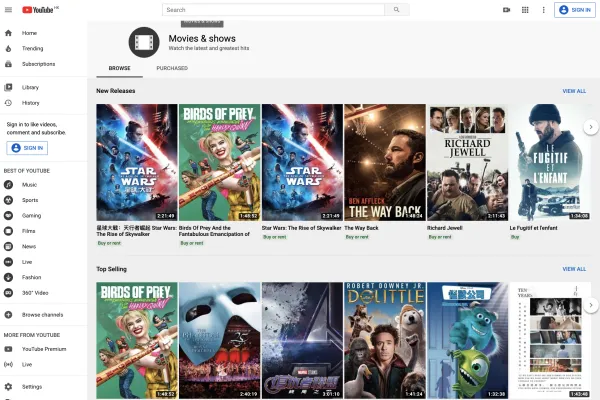Click the Gaming icon in sidebar
The image size is (600, 400).
point(8,216)
